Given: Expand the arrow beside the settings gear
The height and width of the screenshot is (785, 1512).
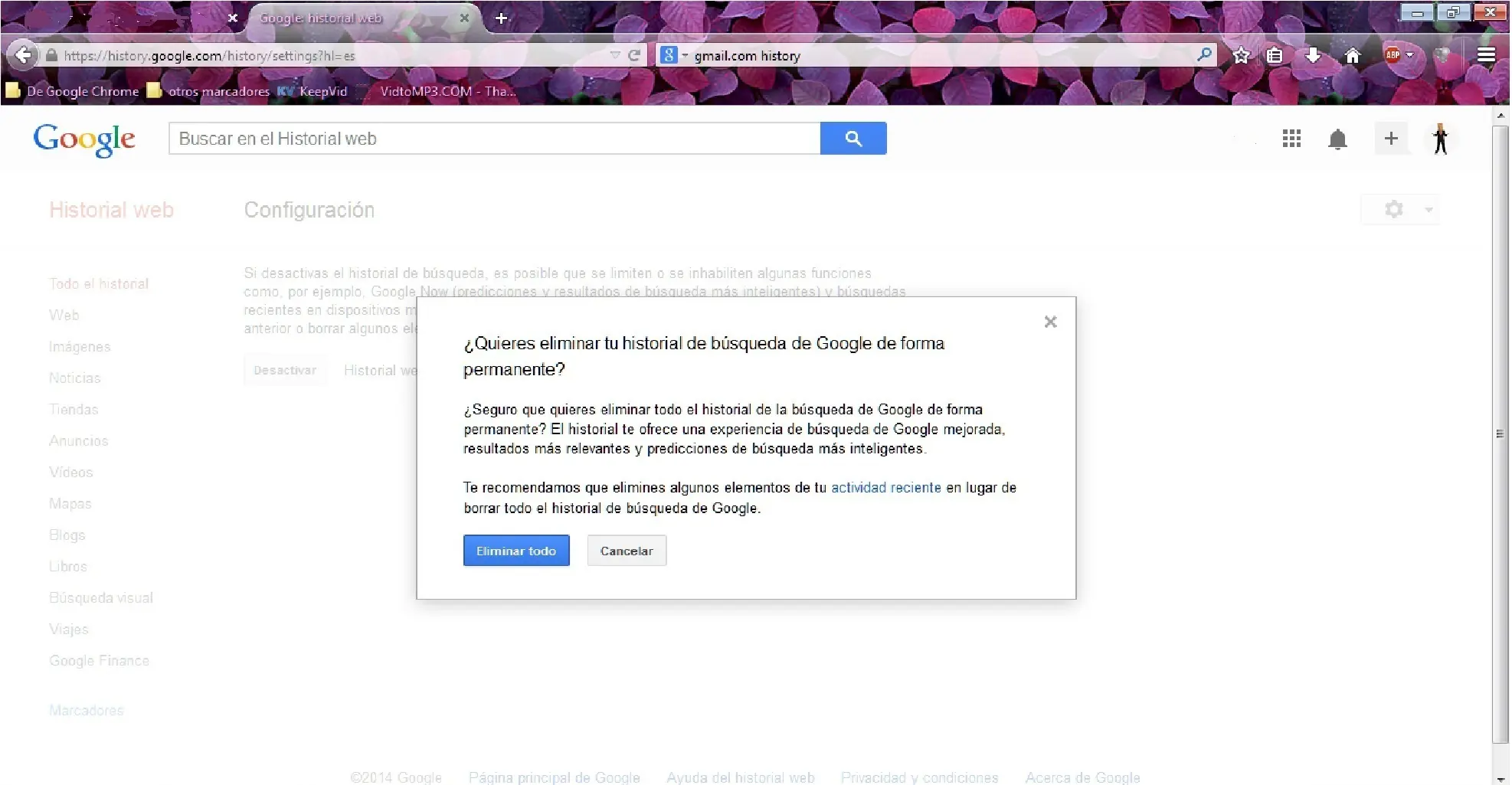Looking at the screenshot, I should pyautogui.click(x=1429, y=210).
